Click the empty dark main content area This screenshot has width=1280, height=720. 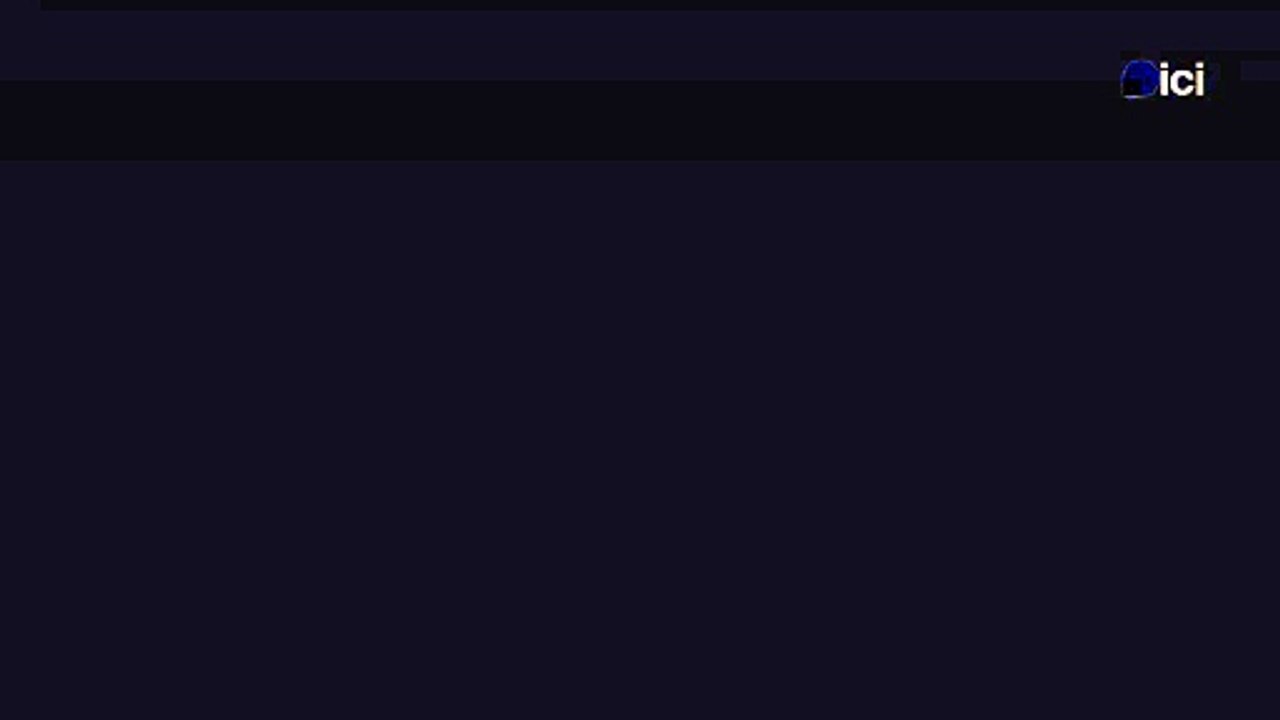click(x=640, y=440)
